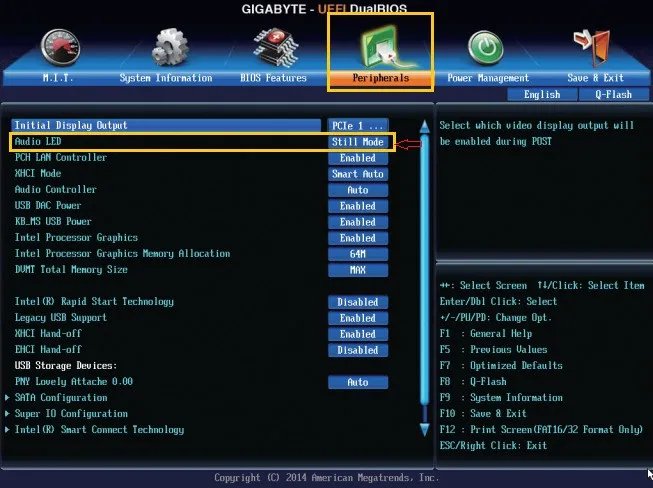Click the F9 System Information help line
The width and height of the screenshot is (653, 488).
(501, 398)
